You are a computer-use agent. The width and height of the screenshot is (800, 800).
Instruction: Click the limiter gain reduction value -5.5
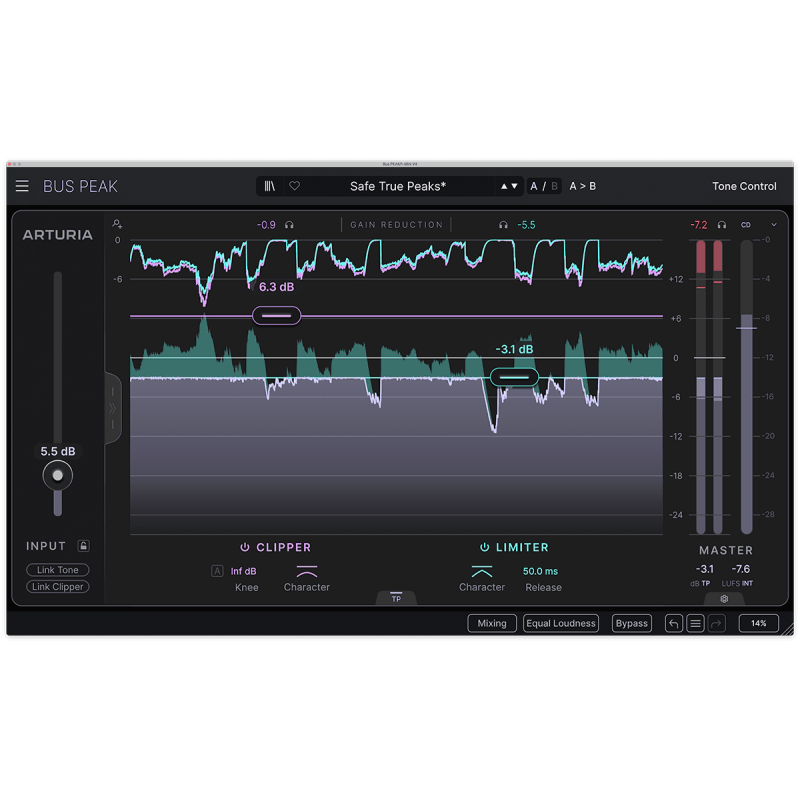(526, 225)
